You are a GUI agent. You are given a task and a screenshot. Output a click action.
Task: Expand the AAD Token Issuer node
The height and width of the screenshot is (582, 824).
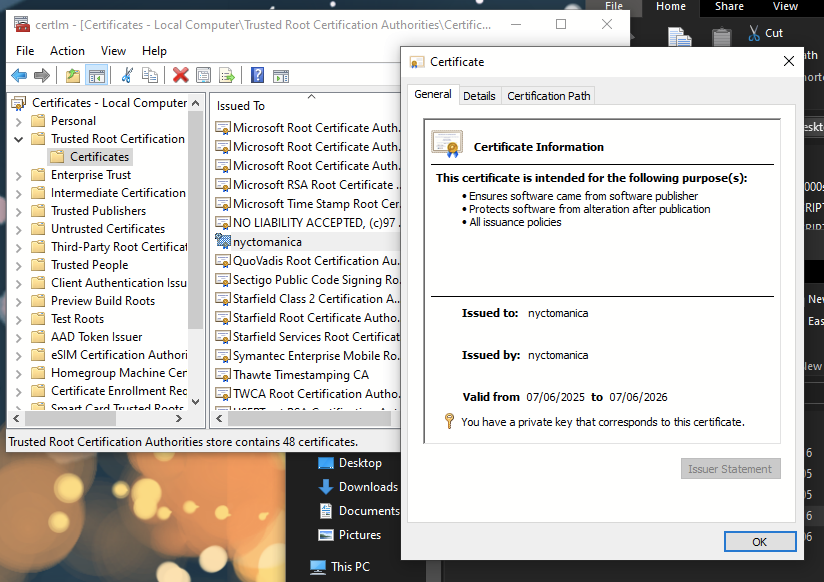coord(19,338)
